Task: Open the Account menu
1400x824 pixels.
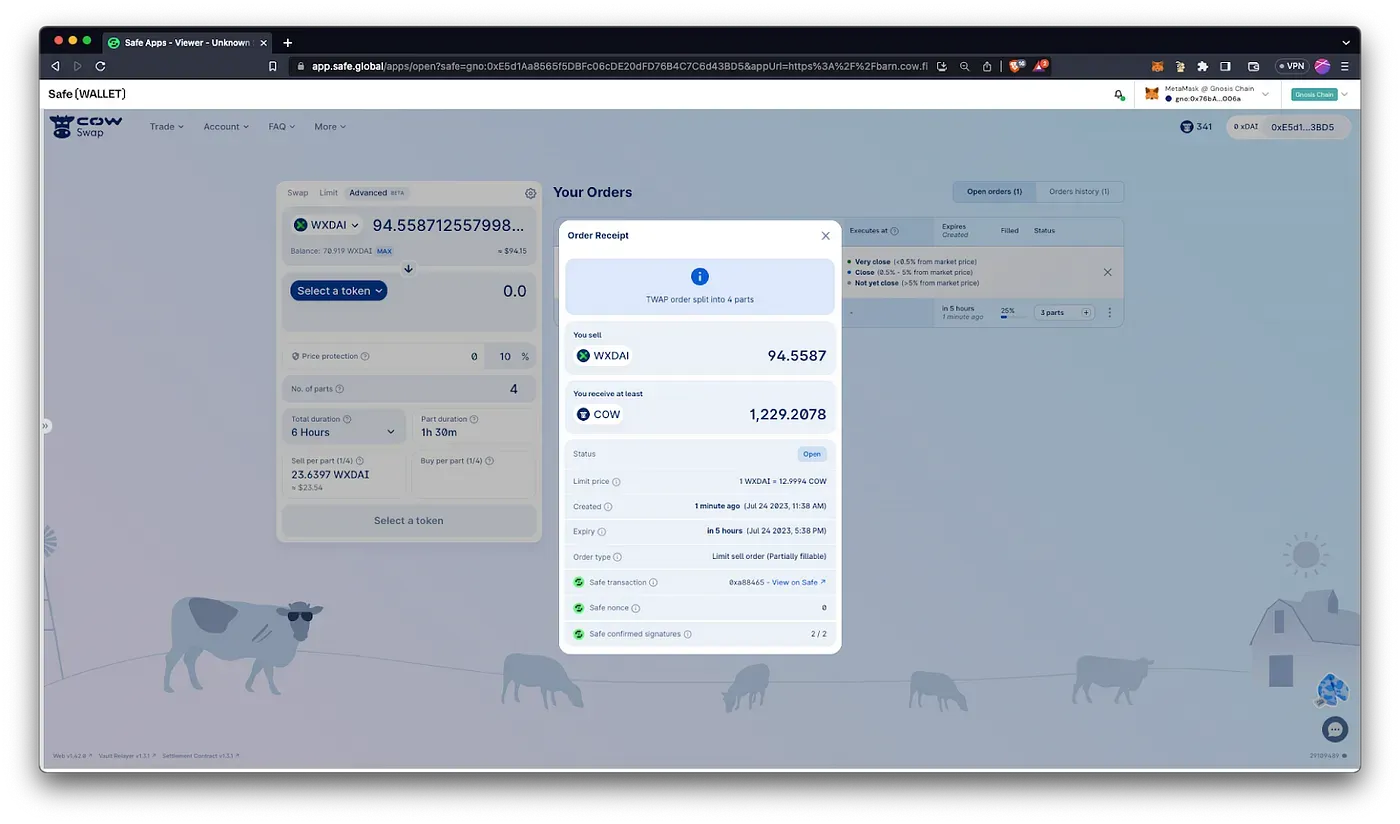Action: (226, 127)
